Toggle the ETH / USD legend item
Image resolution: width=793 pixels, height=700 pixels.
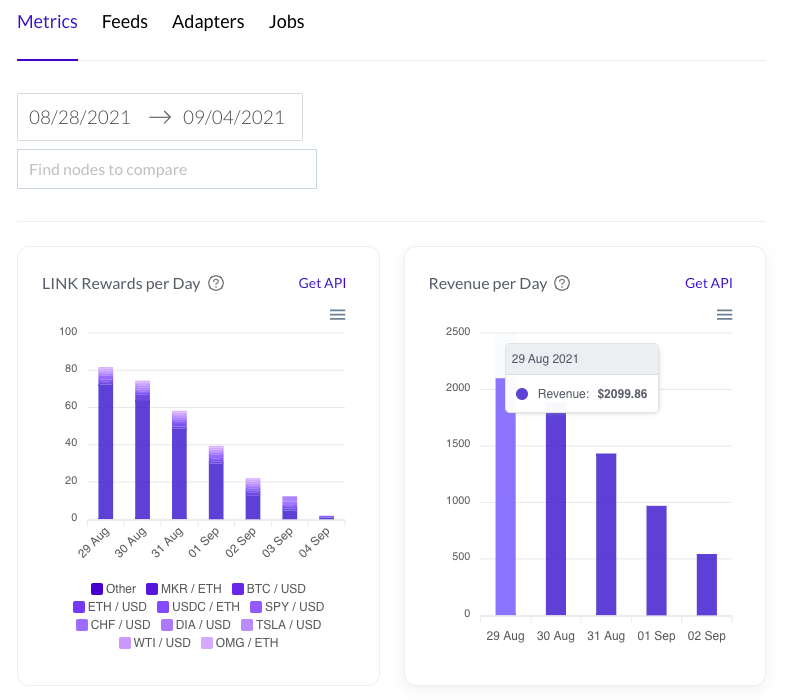[110, 606]
